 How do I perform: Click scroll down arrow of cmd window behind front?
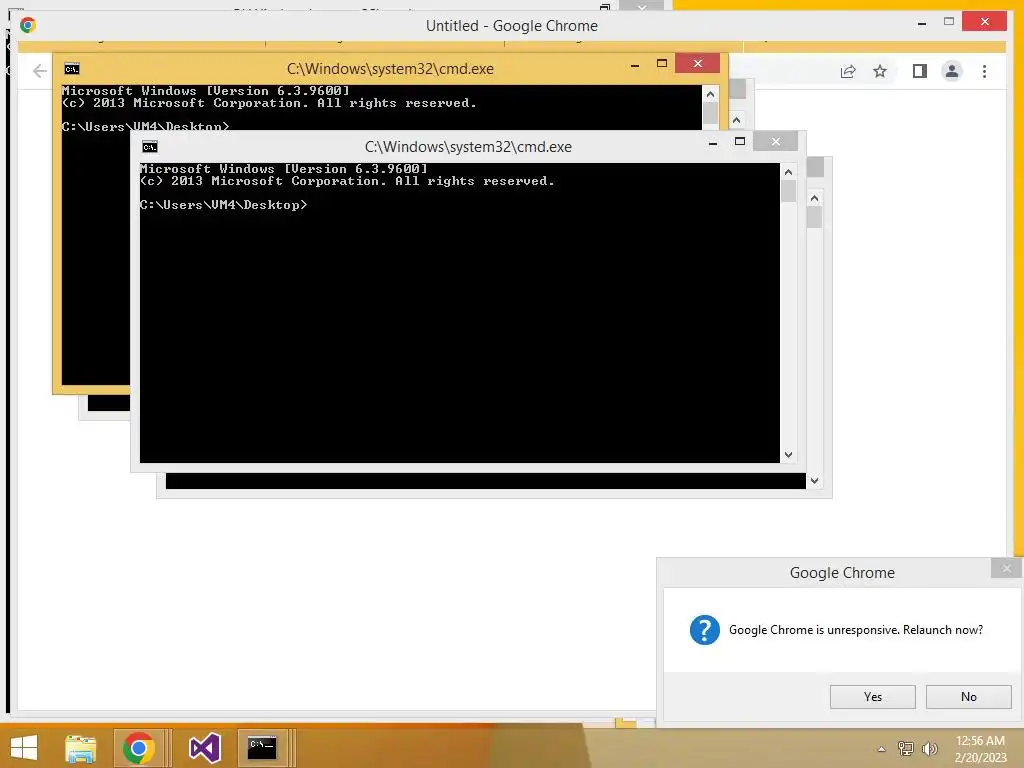pyautogui.click(x=814, y=481)
